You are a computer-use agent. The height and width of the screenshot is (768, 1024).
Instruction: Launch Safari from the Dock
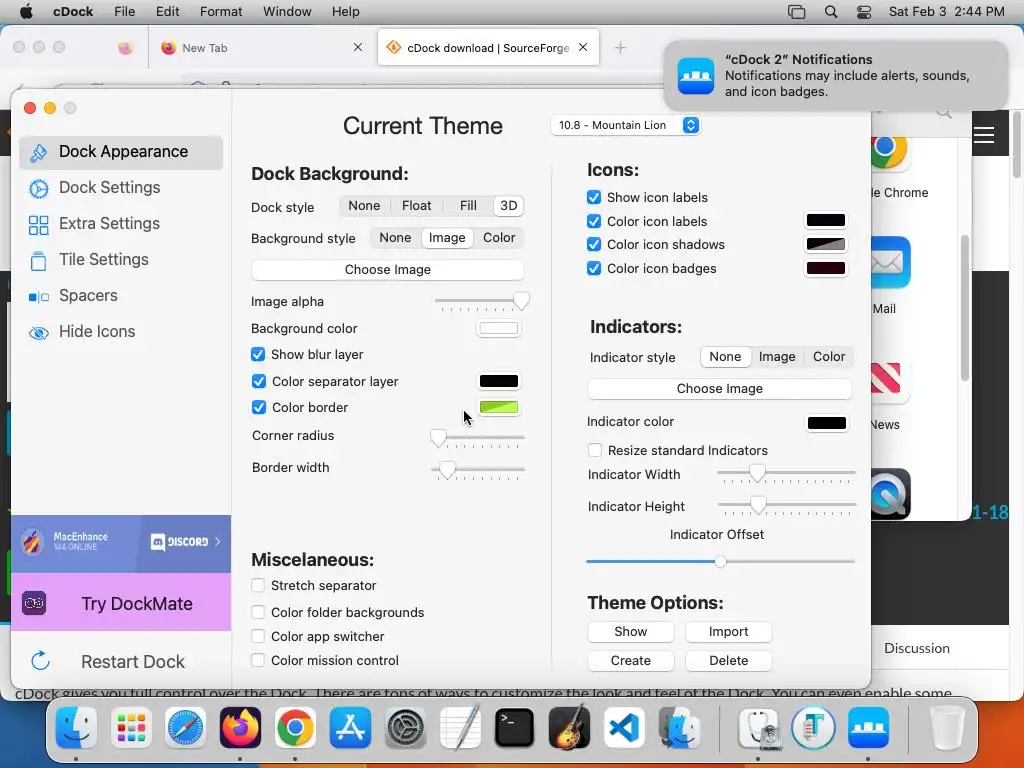185,727
